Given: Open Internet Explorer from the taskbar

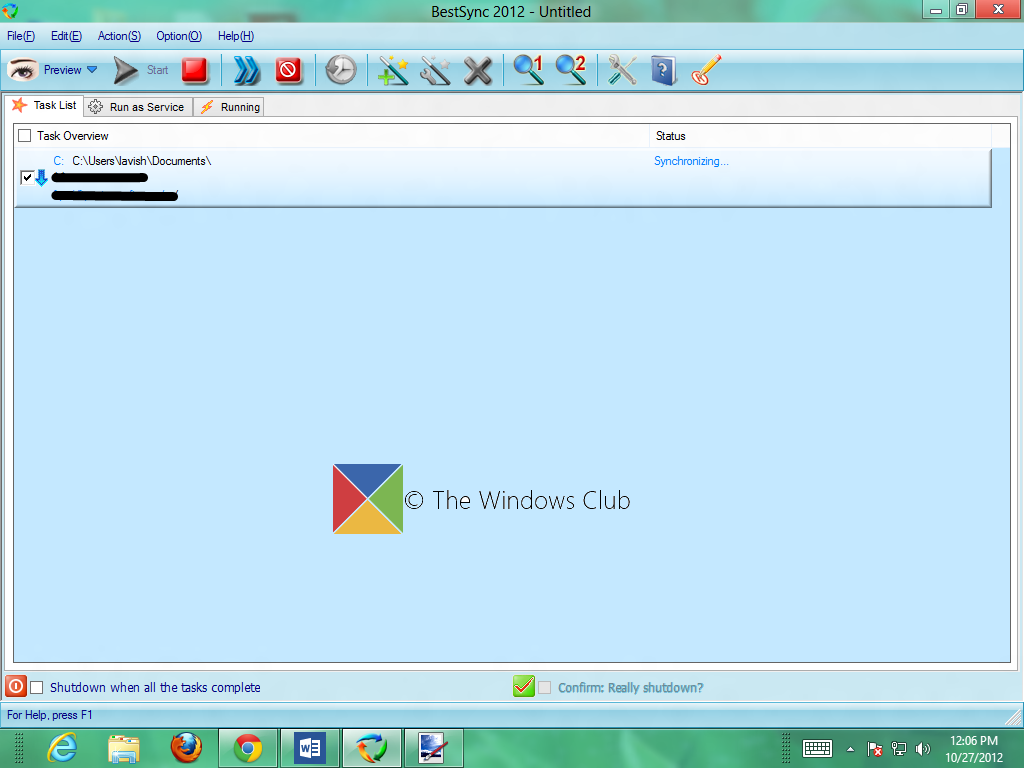Looking at the screenshot, I should click(63, 748).
